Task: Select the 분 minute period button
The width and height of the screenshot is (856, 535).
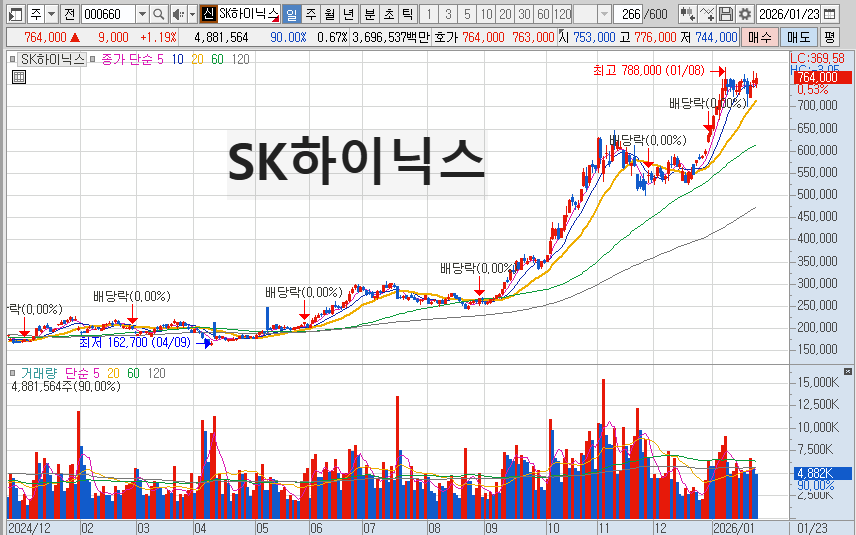Action: click(x=370, y=14)
